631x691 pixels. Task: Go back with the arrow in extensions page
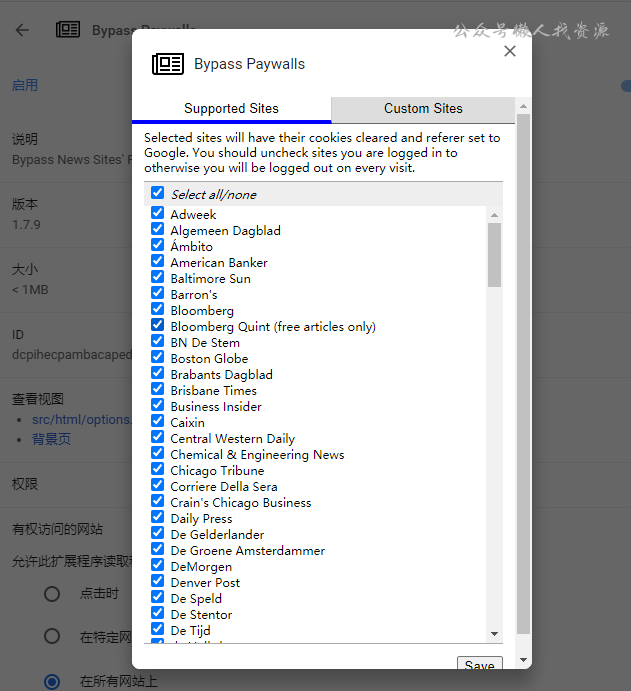point(22,30)
